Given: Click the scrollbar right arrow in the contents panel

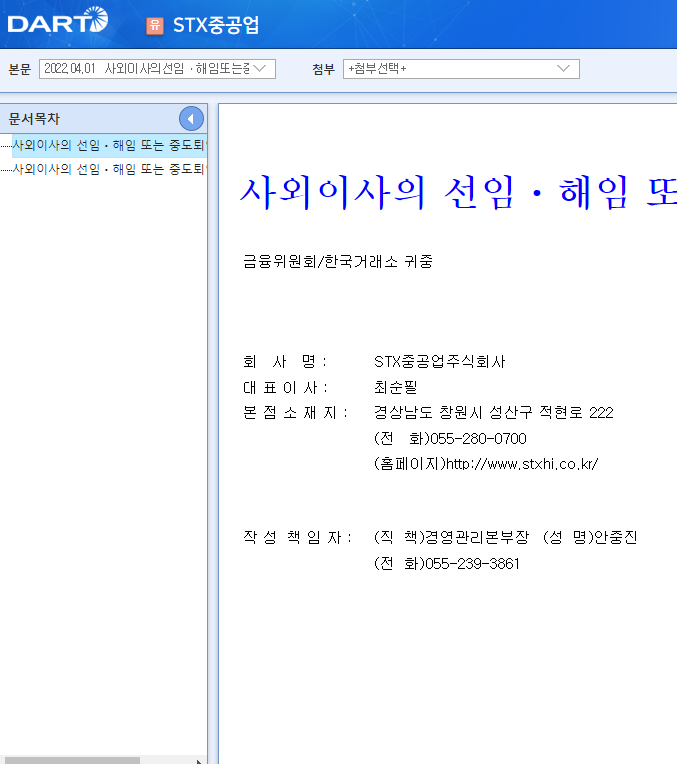Looking at the screenshot, I should pos(199,761).
